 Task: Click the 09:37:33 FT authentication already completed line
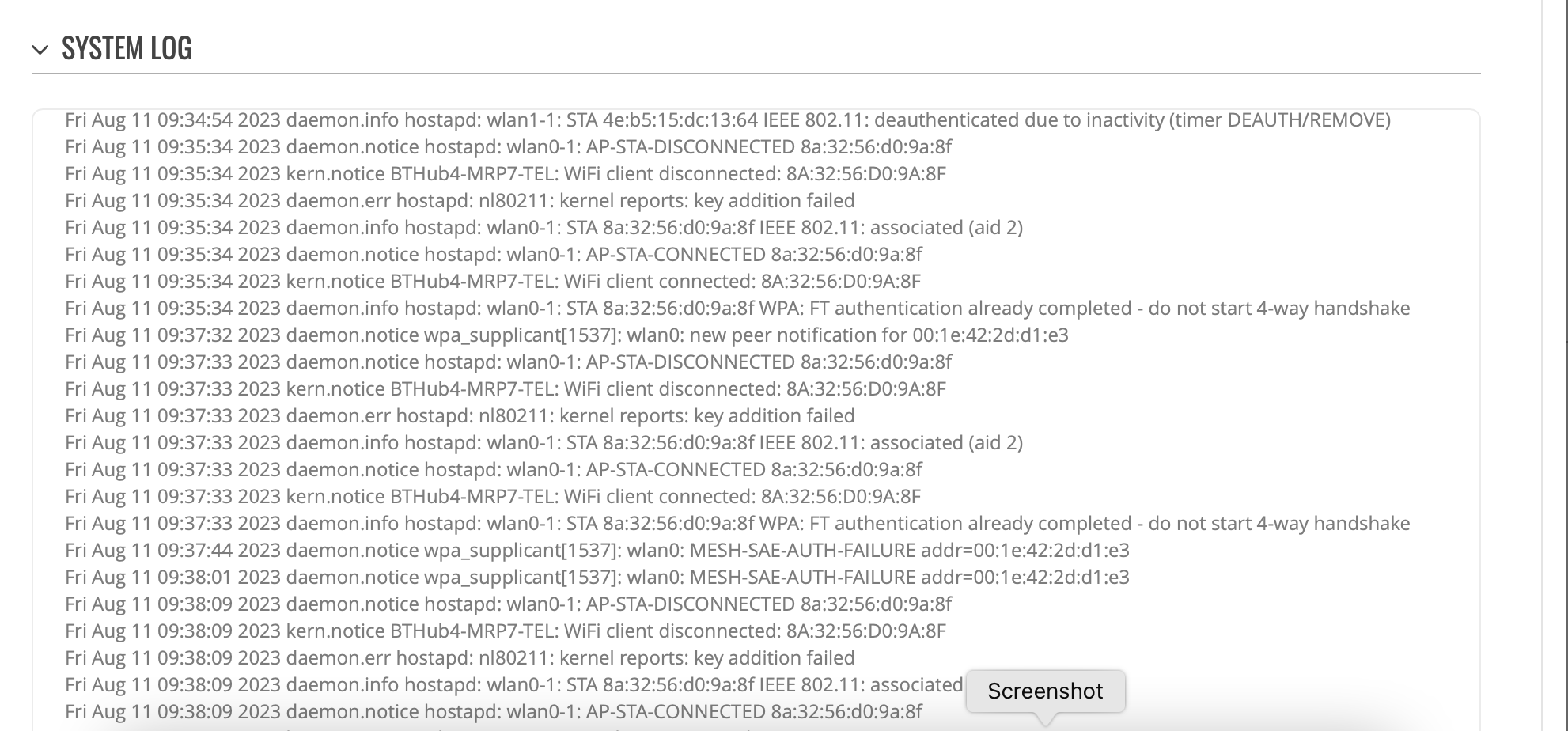[737, 524]
